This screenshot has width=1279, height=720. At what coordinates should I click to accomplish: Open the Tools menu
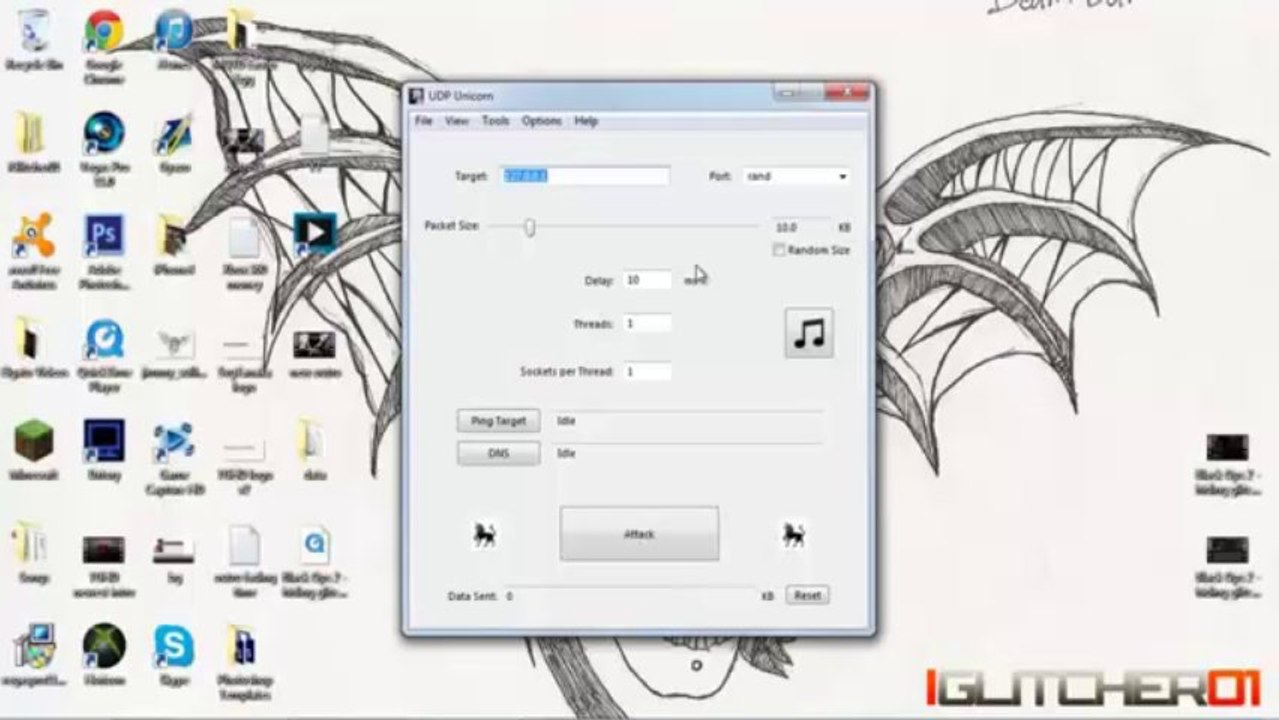tap(495, 121)
